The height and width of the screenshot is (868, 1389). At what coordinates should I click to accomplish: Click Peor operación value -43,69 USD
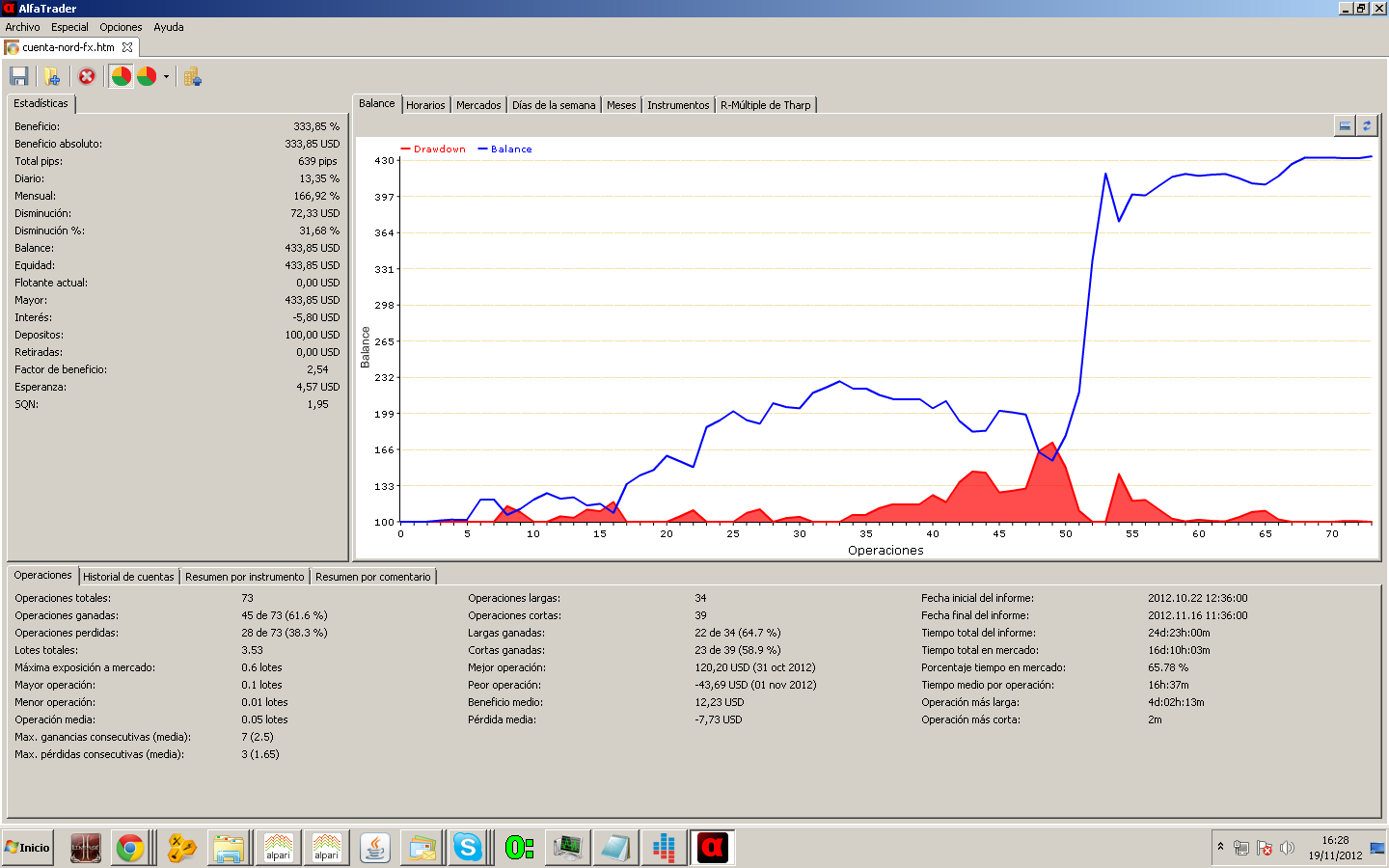point(755,685)
